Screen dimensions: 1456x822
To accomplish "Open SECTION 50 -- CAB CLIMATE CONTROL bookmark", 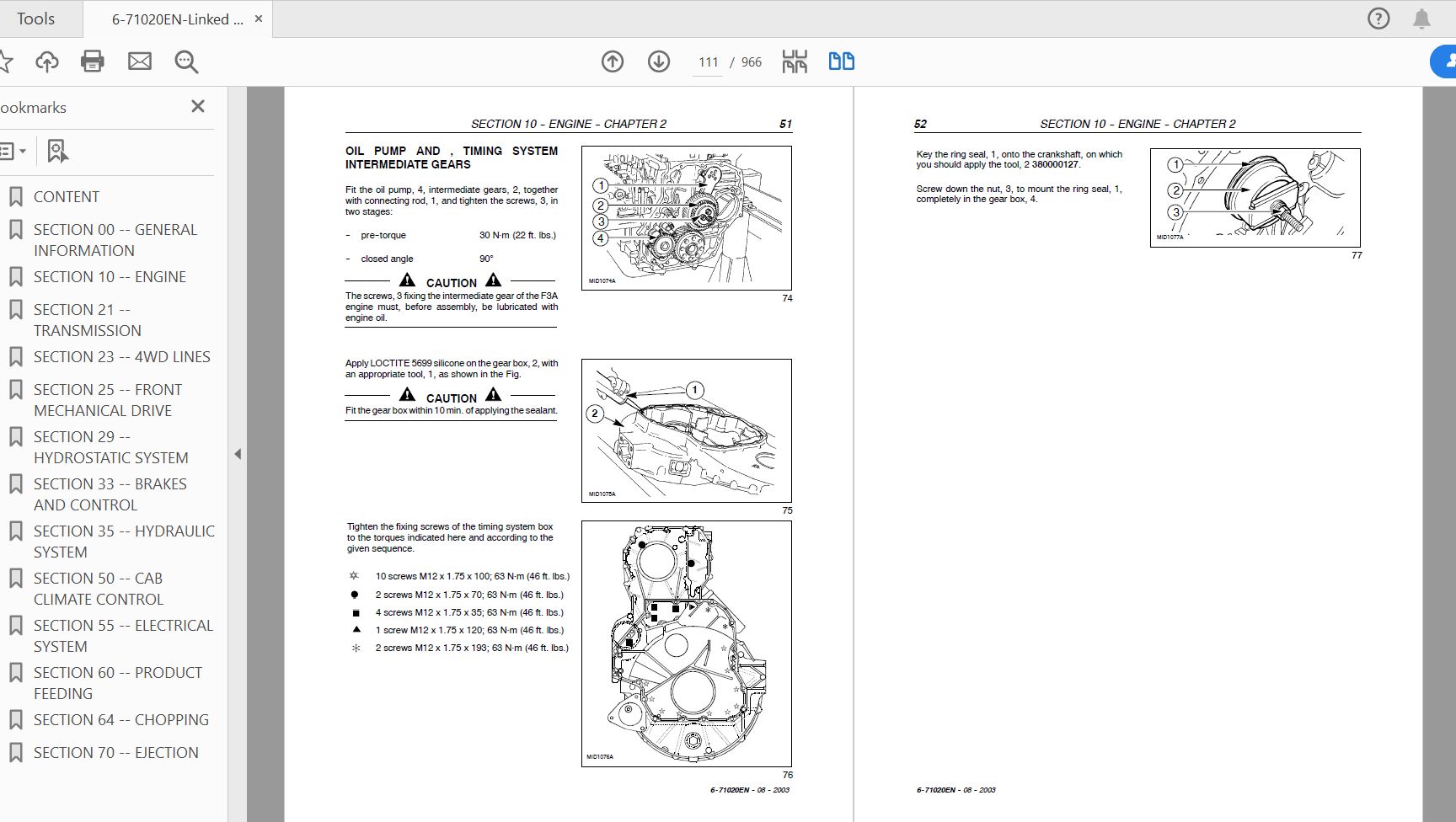I will point(99,589).
